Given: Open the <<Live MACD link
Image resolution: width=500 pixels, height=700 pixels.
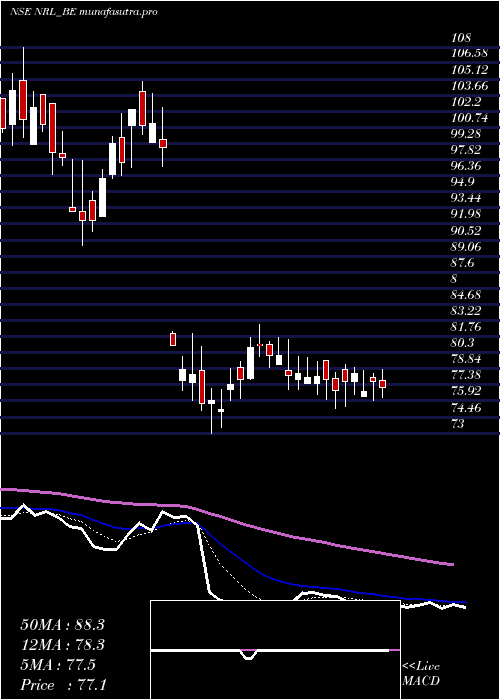Looking at the screenshot, I should click(x=421, y=674).
